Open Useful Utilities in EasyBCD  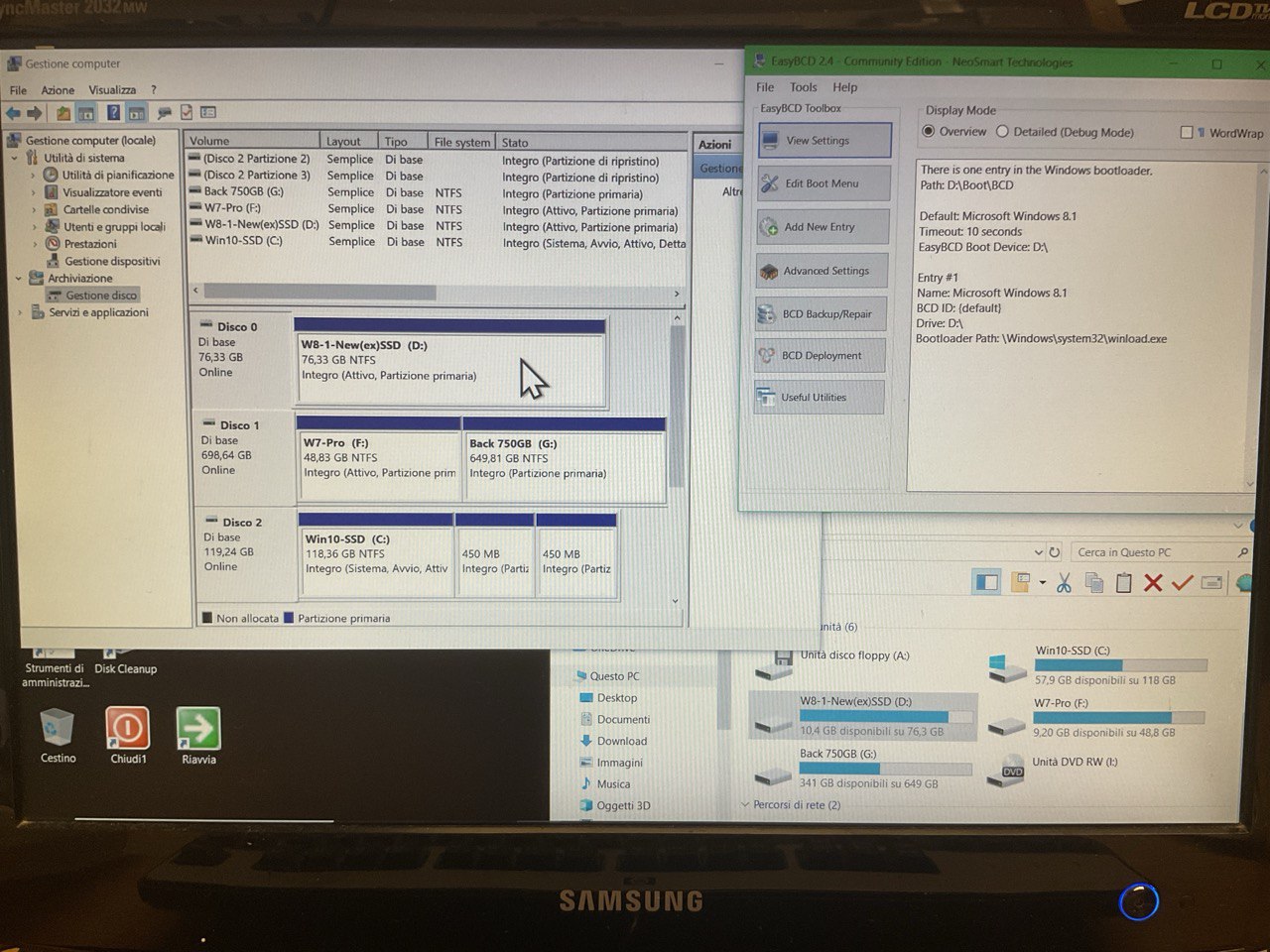coord(819,398)
